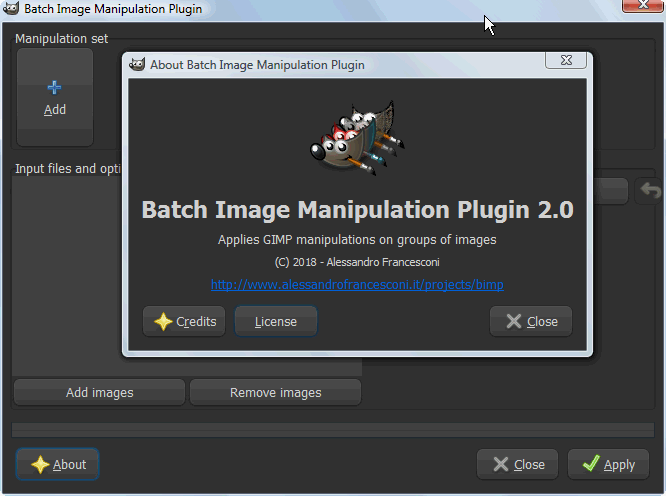666x496 pixels.
Task: Close main Batch Image Manipulation Plugin window
Action: [642, 6]
